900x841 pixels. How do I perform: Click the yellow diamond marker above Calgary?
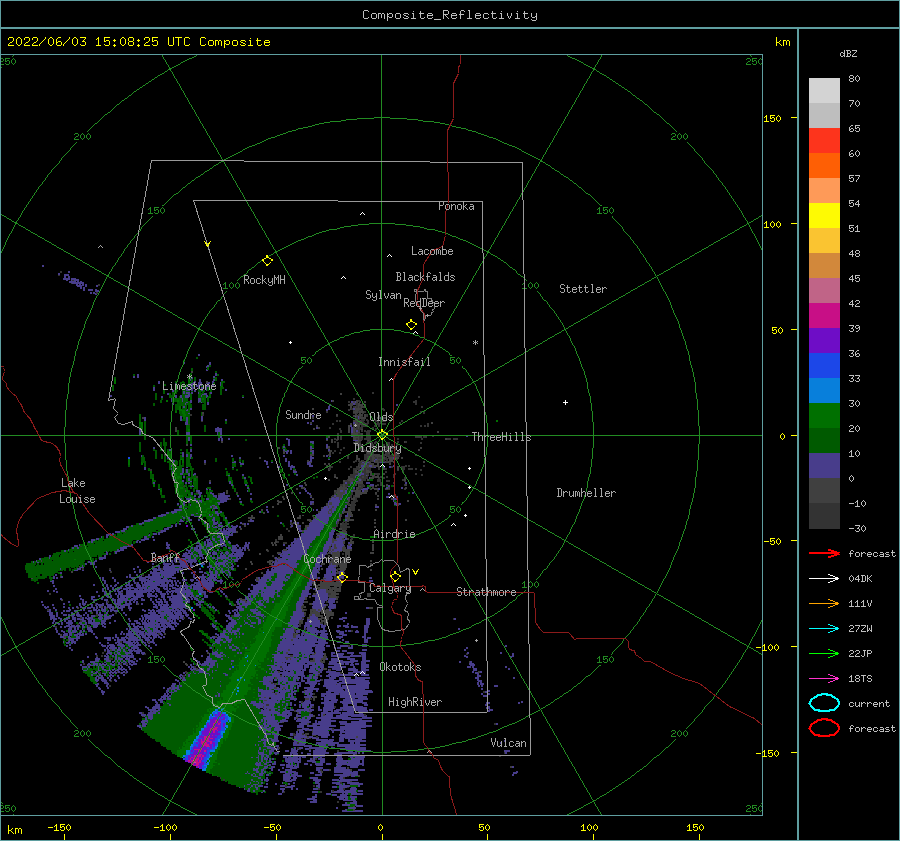coord(395,576)
